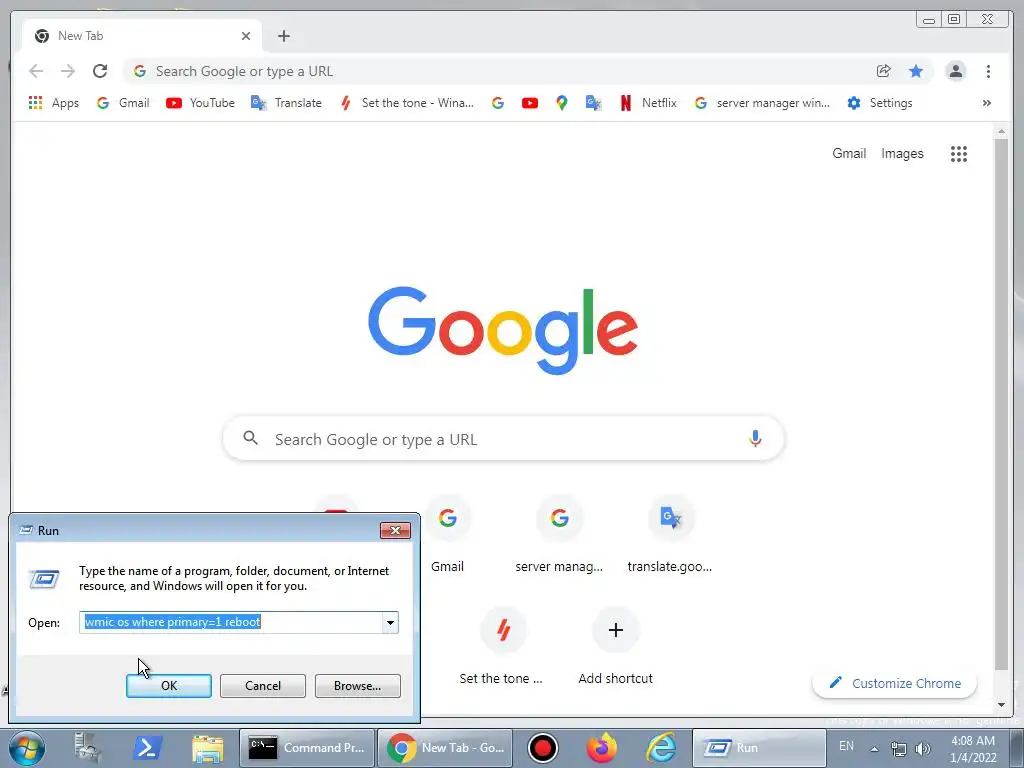Open the Set the tone ... shortcut tile

point(502,648)
